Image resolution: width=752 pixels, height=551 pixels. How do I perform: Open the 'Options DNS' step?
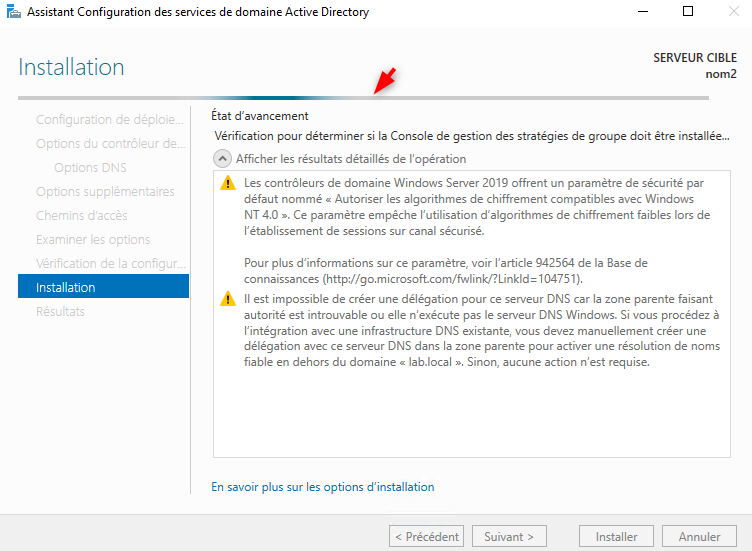pyautogui.click(x=90, y=167)
